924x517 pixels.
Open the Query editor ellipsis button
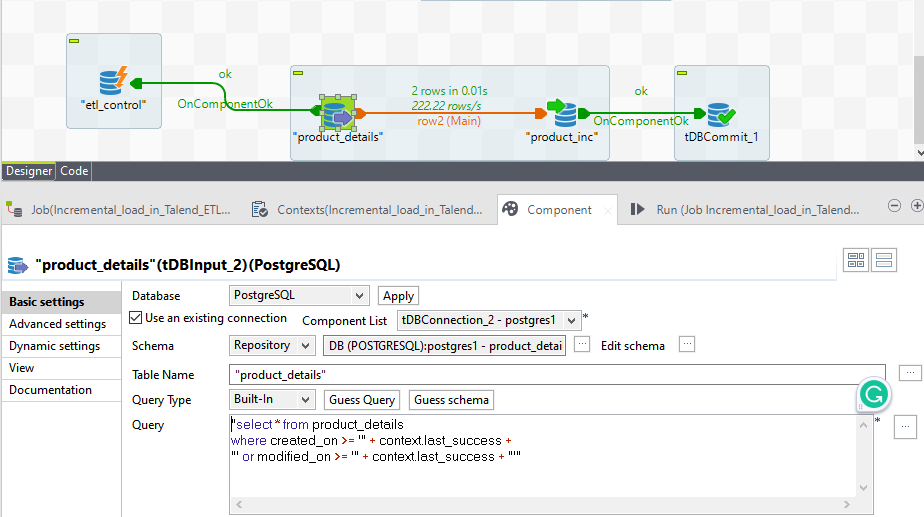[904, 426]
